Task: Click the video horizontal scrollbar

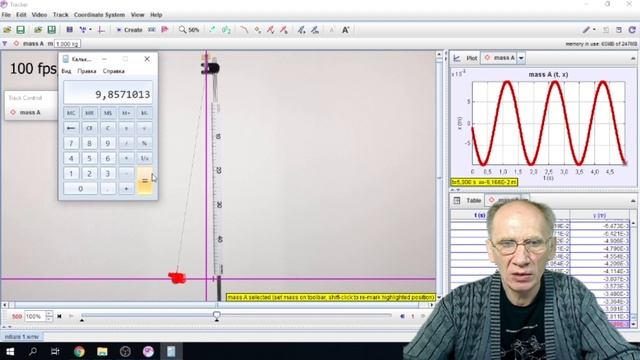Action: click(218, 304)
